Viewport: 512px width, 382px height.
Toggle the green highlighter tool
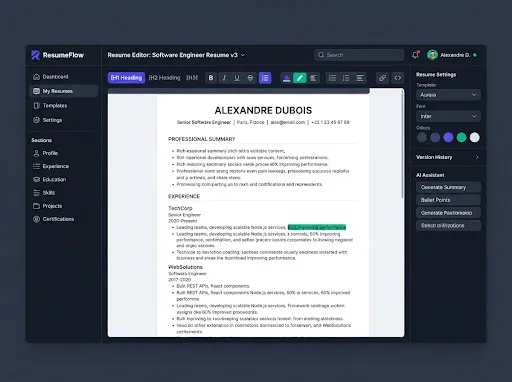pyautogui.click(x=300, y=78)
